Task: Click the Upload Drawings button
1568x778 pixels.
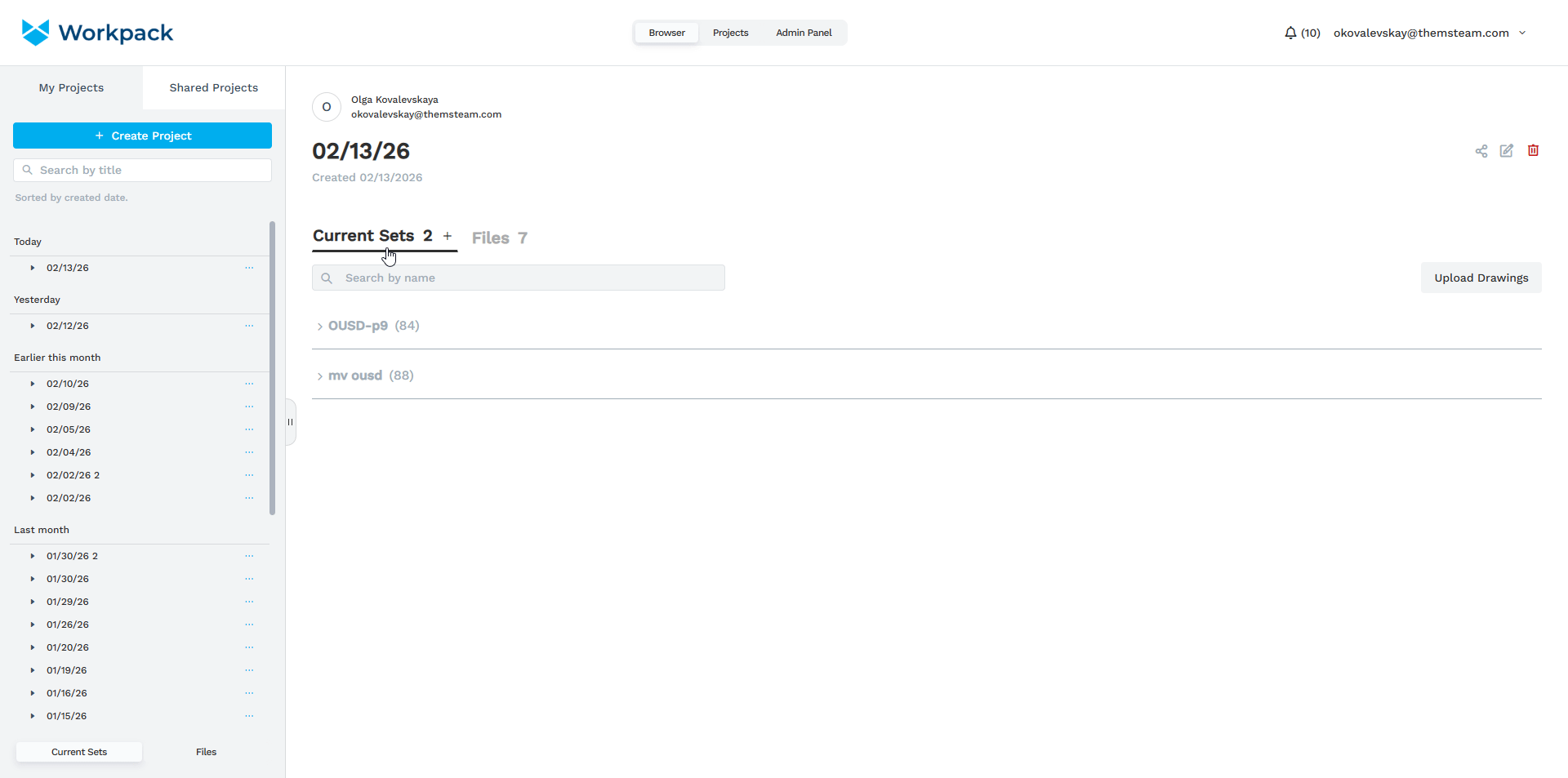Action: pyautogui.click(x=1481, y=278)
